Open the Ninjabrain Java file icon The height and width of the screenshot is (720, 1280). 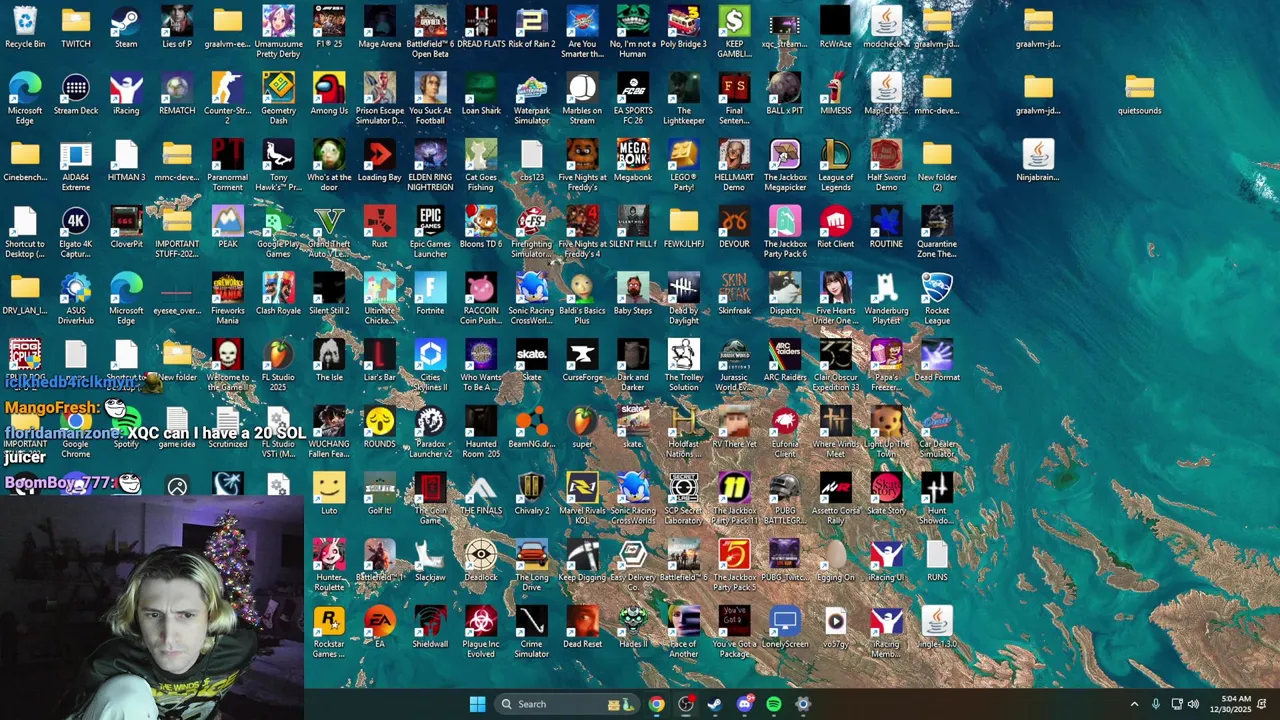pos(1038,161)
